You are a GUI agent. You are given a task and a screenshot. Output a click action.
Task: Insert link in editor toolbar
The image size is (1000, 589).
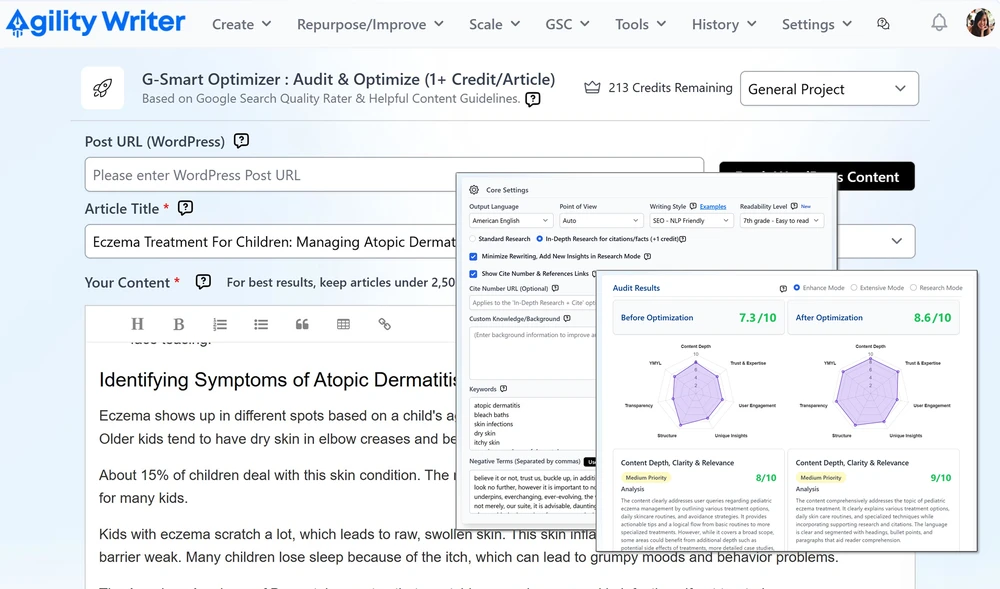pyautogui.click(x=385, y=324)
